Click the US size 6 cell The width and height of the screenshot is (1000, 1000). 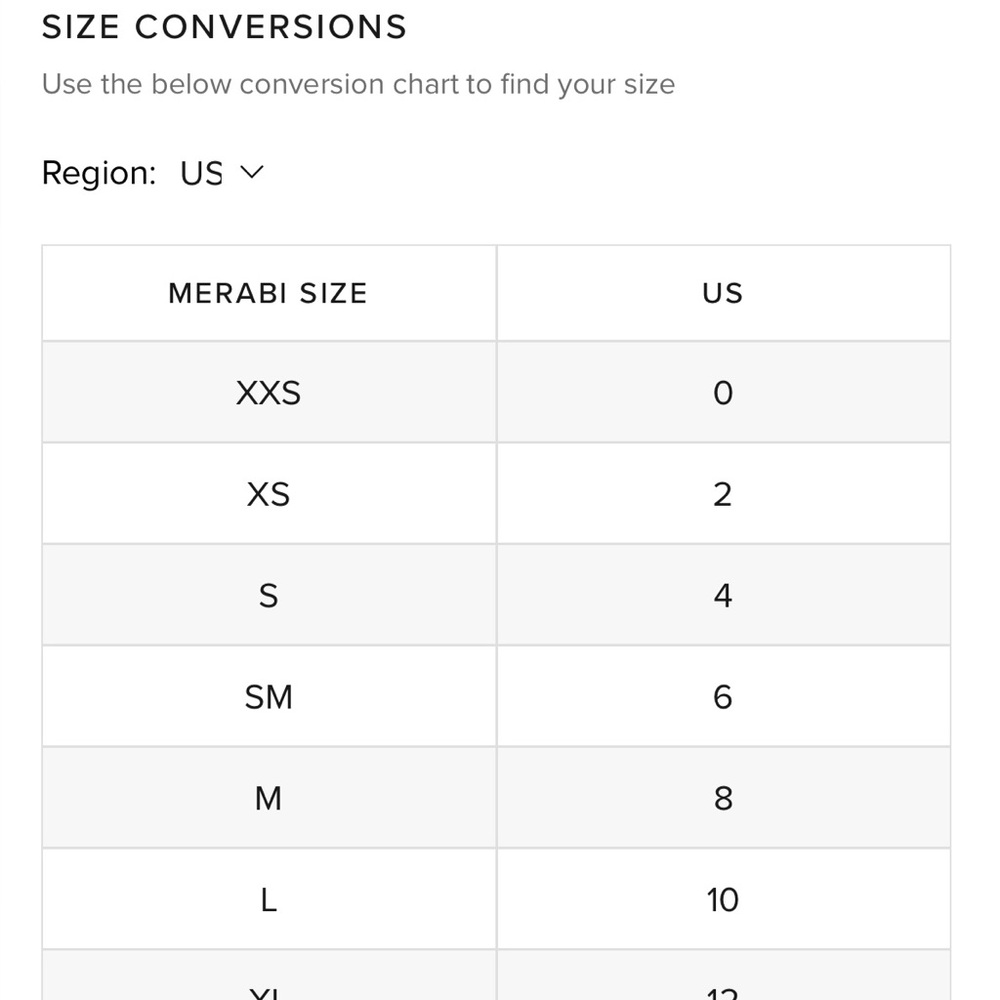723,696
